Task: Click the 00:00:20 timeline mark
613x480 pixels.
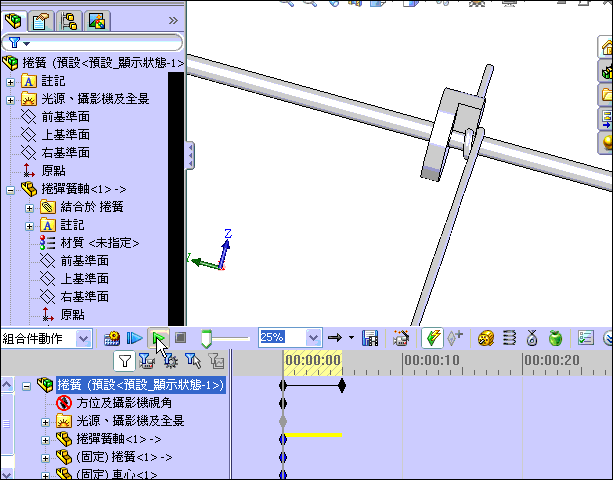Action: (x=552, y=360)
